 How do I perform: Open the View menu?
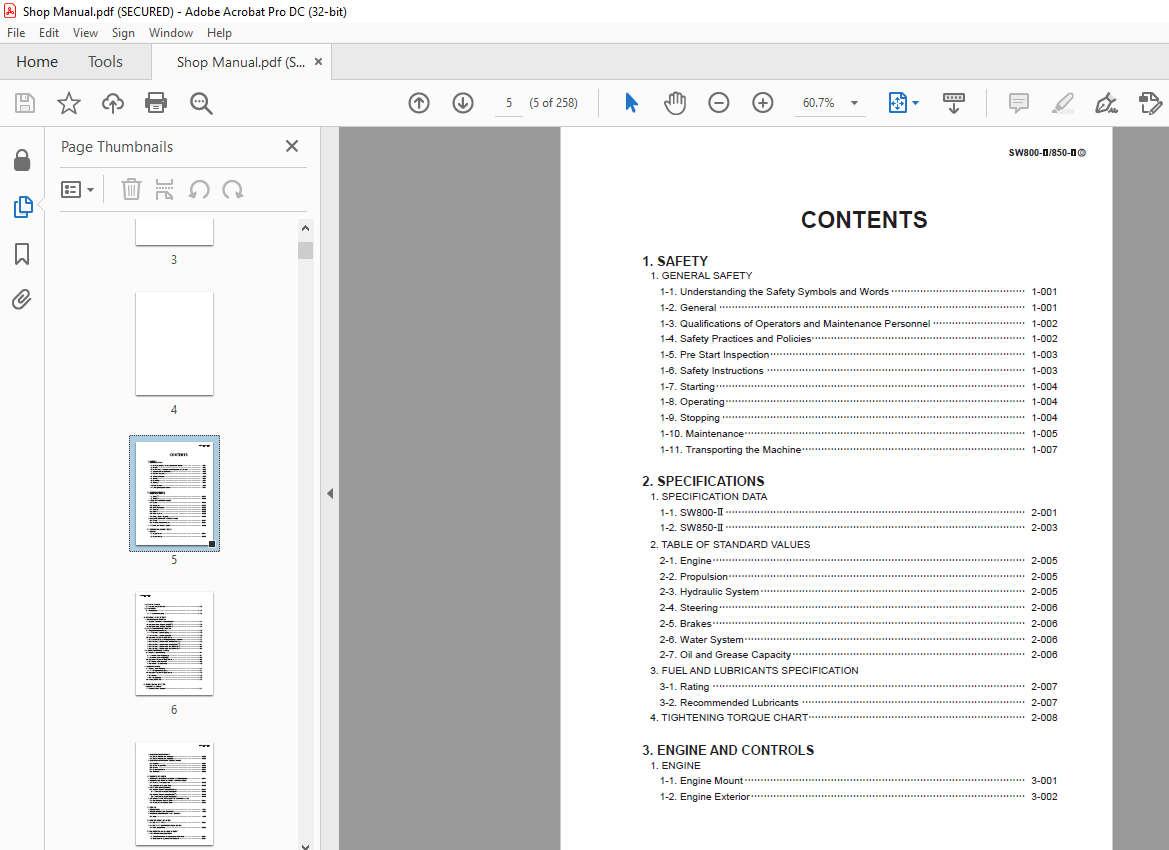tap(85, 33)
